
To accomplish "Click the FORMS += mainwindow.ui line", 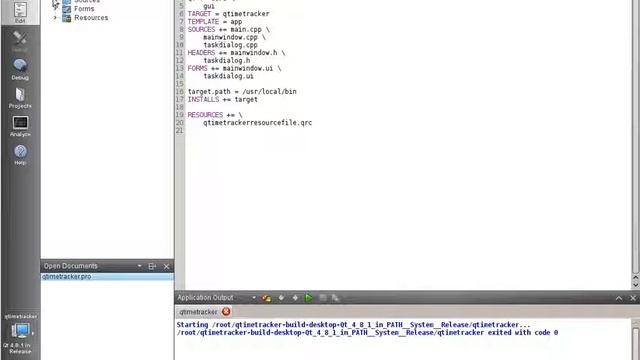I will pos(234,68).
